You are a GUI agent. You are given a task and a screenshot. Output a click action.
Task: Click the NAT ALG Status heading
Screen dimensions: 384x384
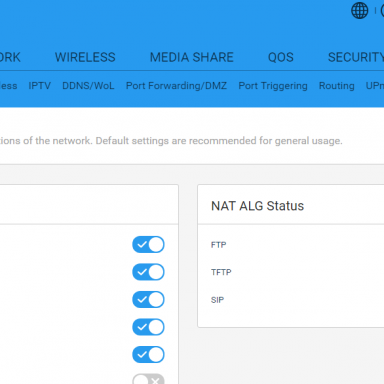257,206
